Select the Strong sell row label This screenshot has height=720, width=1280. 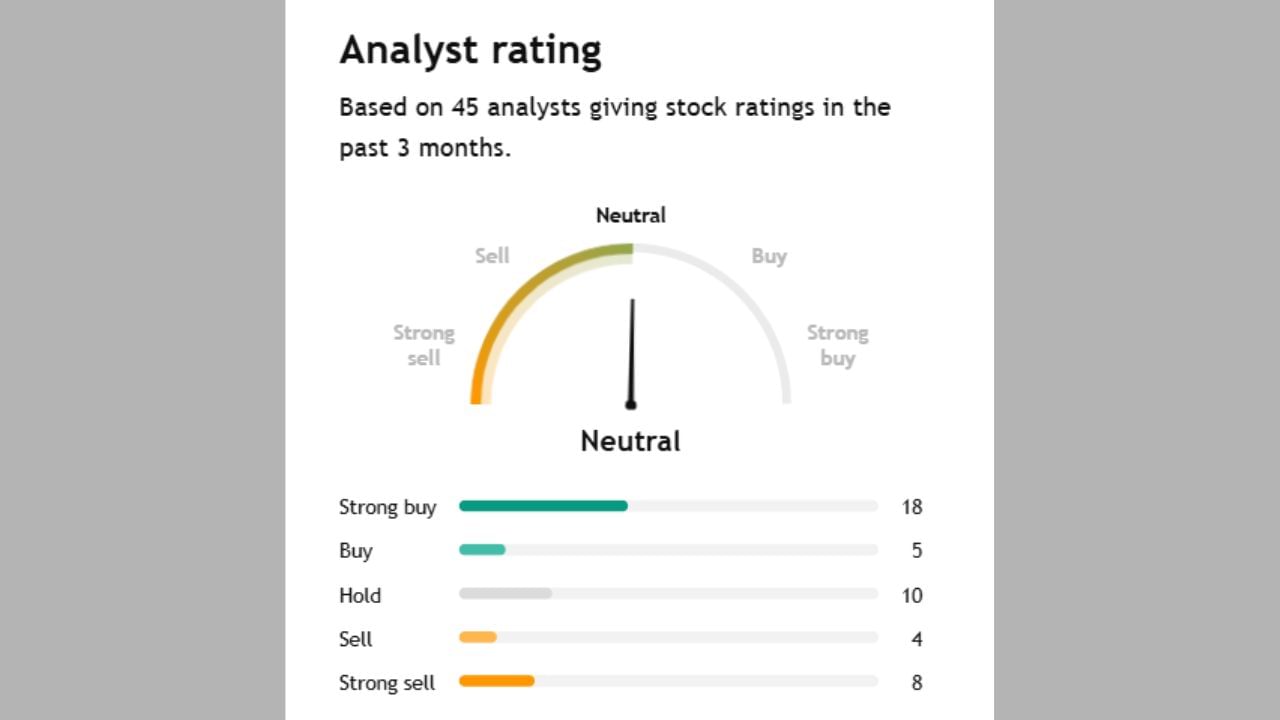[387, 683]
